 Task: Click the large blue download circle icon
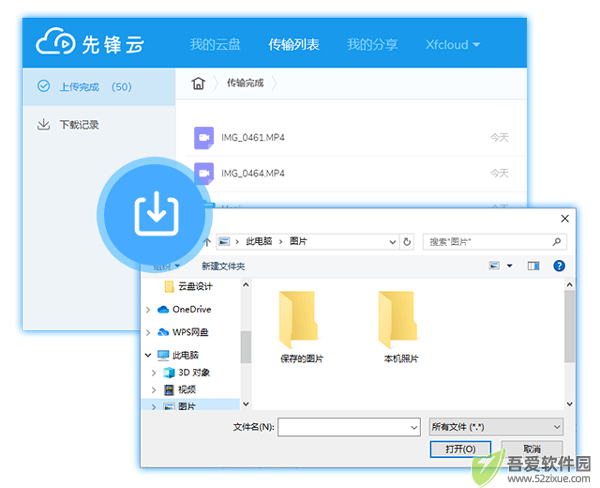click(x=156, y=213)
